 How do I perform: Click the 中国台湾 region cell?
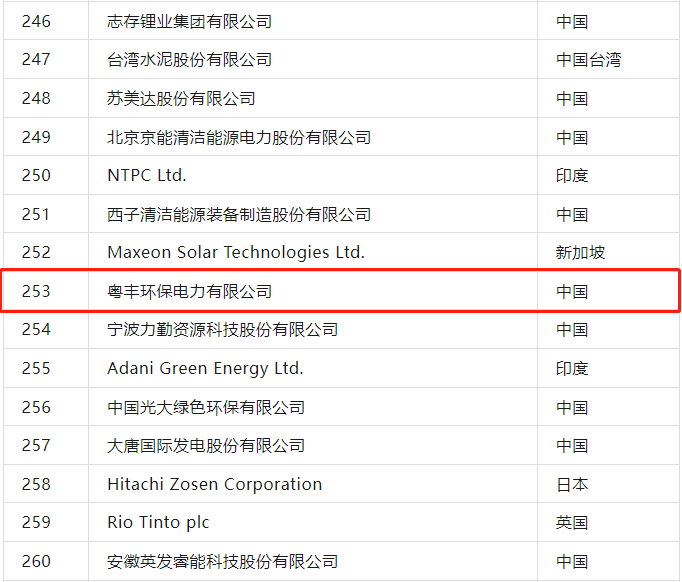tap(588, 60)
